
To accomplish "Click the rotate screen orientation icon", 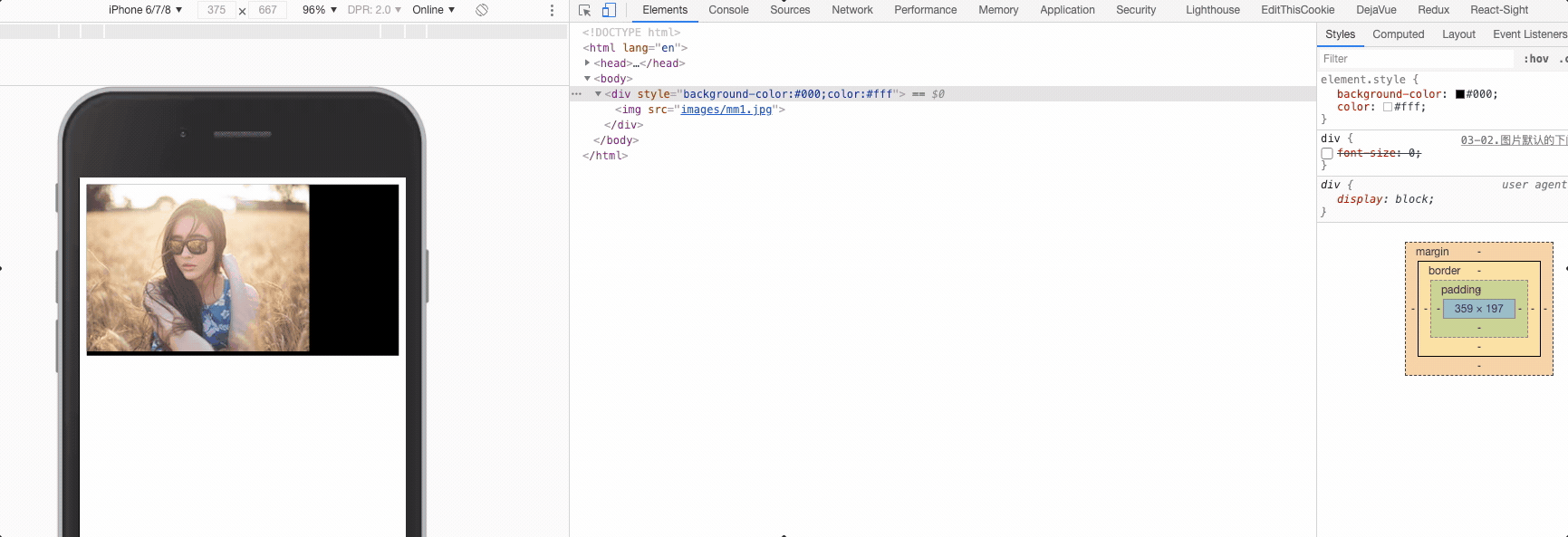I will pyautogui.click(x=482, y=10).
